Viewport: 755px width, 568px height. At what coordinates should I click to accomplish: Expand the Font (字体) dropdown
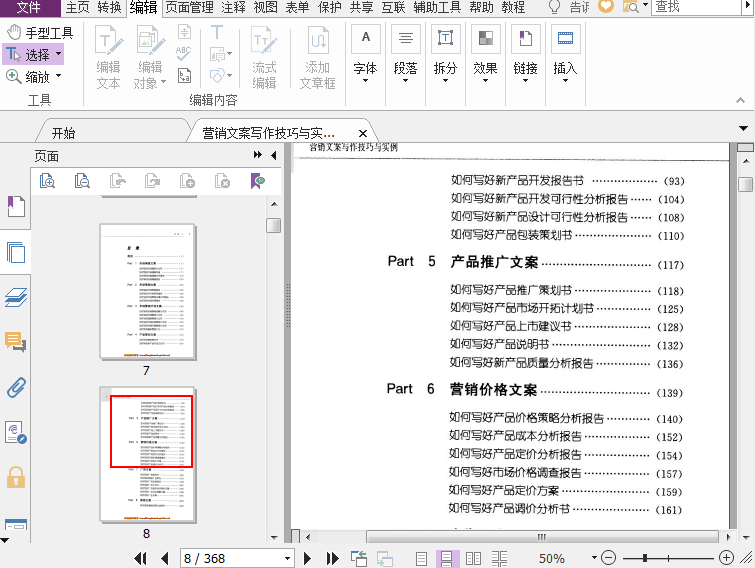coord(365,84)
